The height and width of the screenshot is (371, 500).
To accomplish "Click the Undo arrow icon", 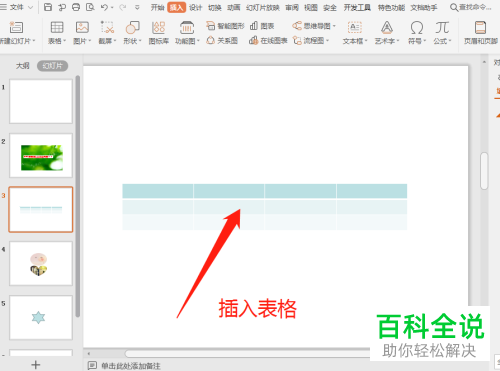I will click(104, 7).
